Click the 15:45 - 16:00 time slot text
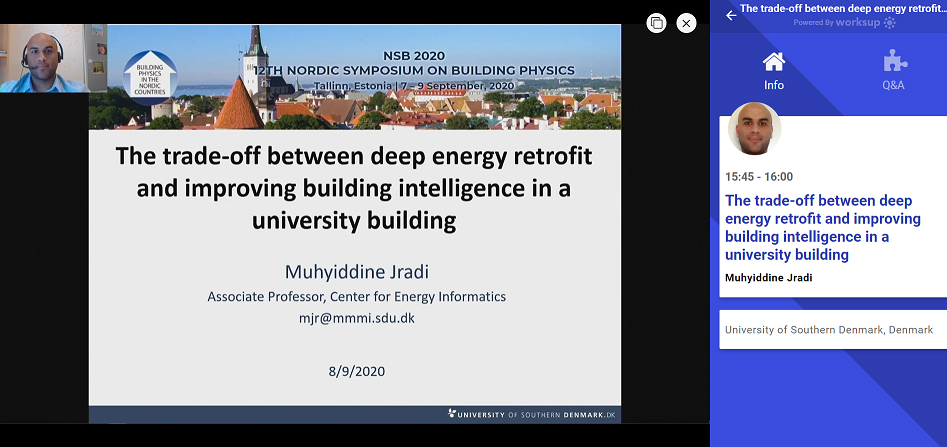Viewport: 947px width, 447px height. (759, 177)
